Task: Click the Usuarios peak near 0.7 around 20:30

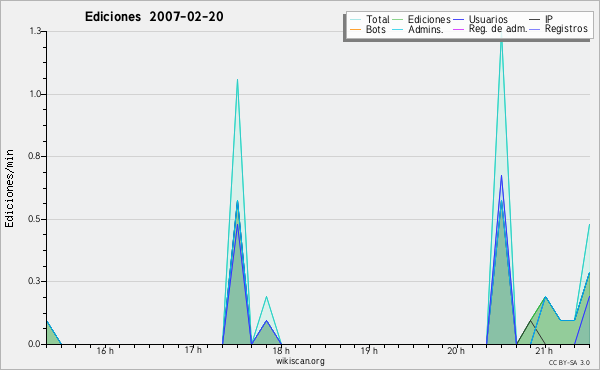Action: (x=501, y=176)
